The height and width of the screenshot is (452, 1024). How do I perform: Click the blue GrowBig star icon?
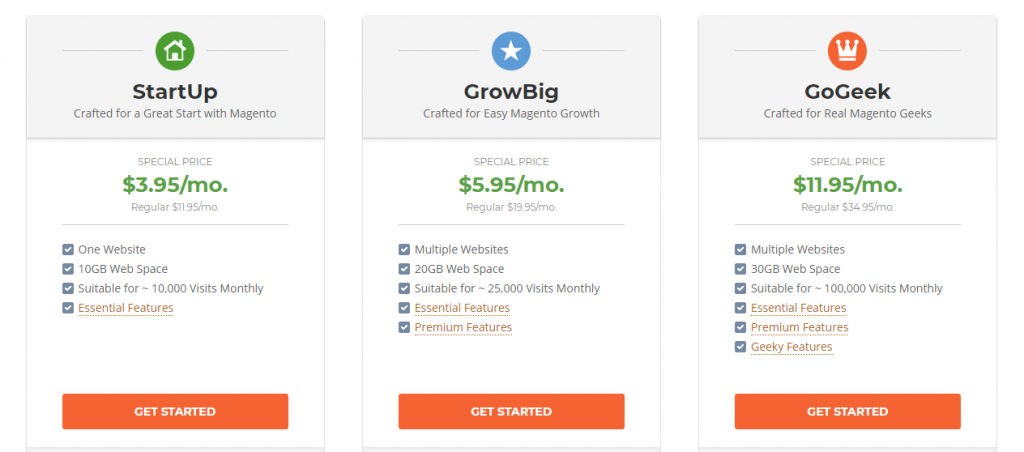(511, 51)
